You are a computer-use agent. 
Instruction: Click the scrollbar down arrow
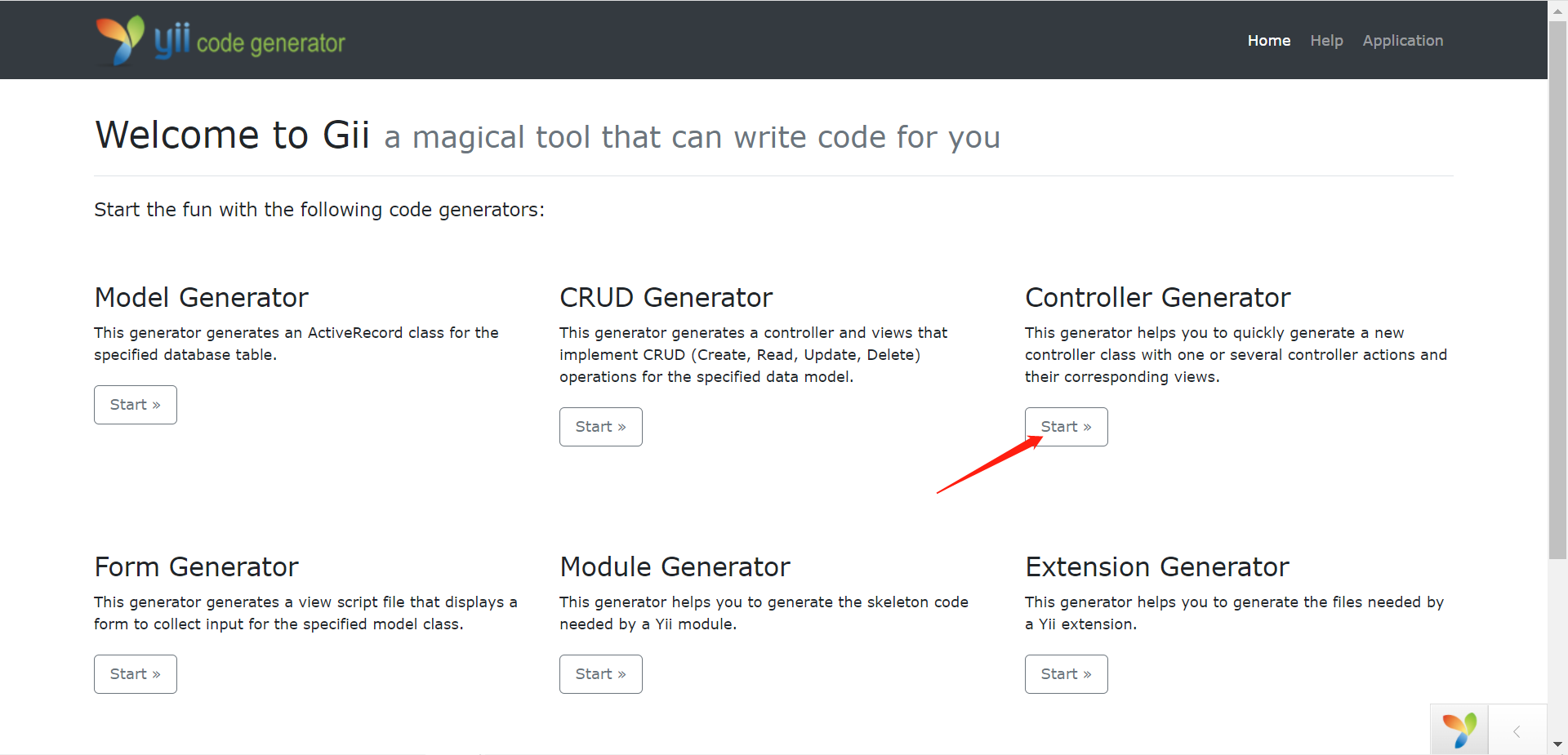tap(1557, 744)
